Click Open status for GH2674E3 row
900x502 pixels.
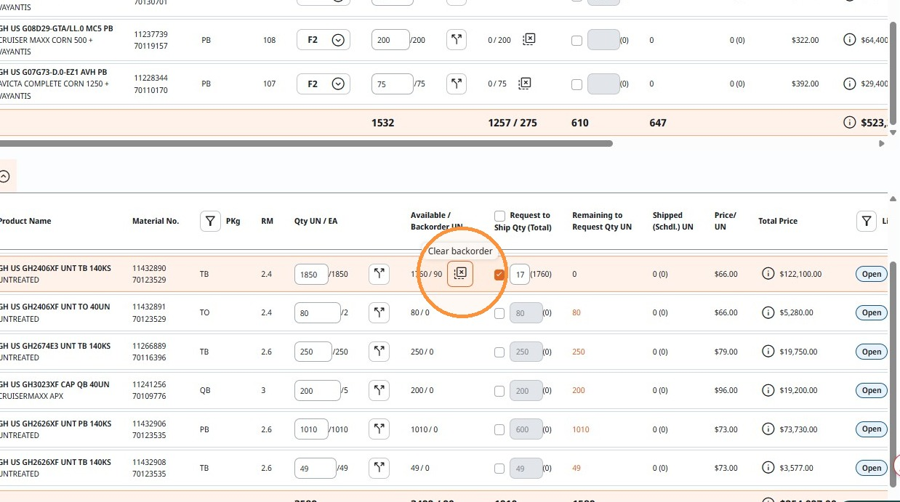coord(871,352)
